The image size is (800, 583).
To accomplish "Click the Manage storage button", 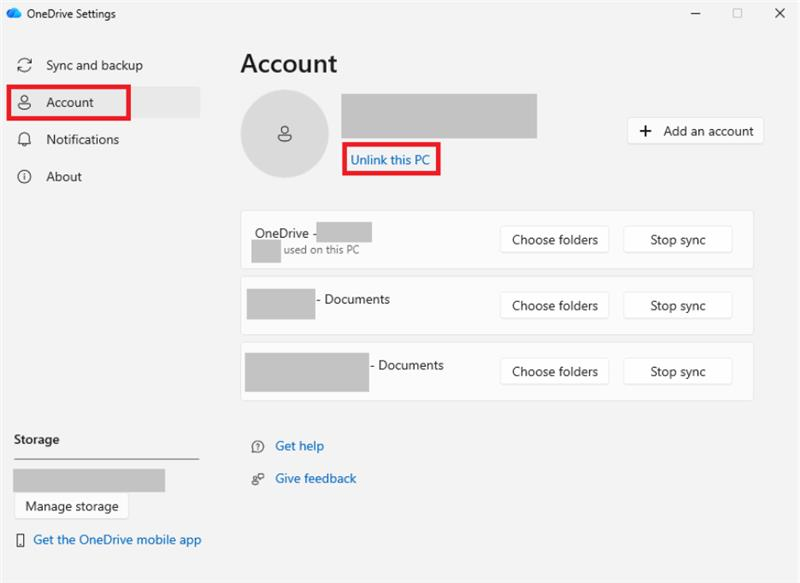I will [71, 506].
